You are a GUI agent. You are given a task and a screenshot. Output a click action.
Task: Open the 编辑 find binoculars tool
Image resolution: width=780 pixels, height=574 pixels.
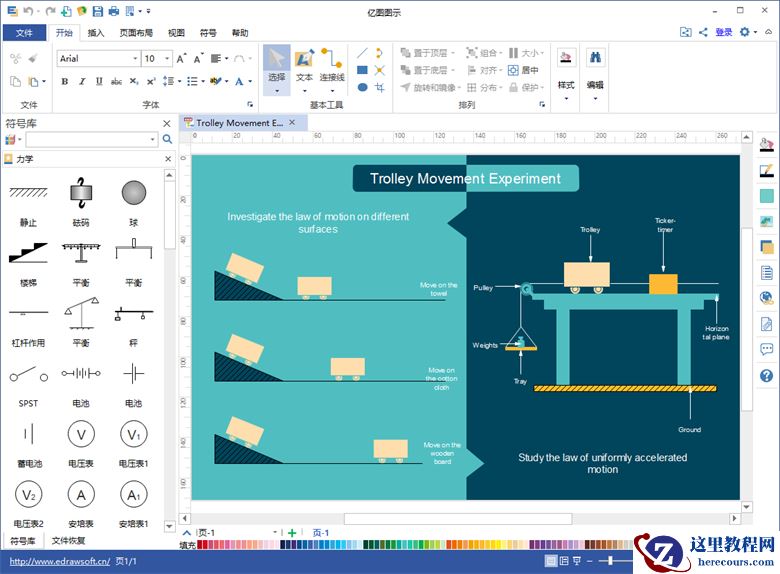click(x=595, y=73)
